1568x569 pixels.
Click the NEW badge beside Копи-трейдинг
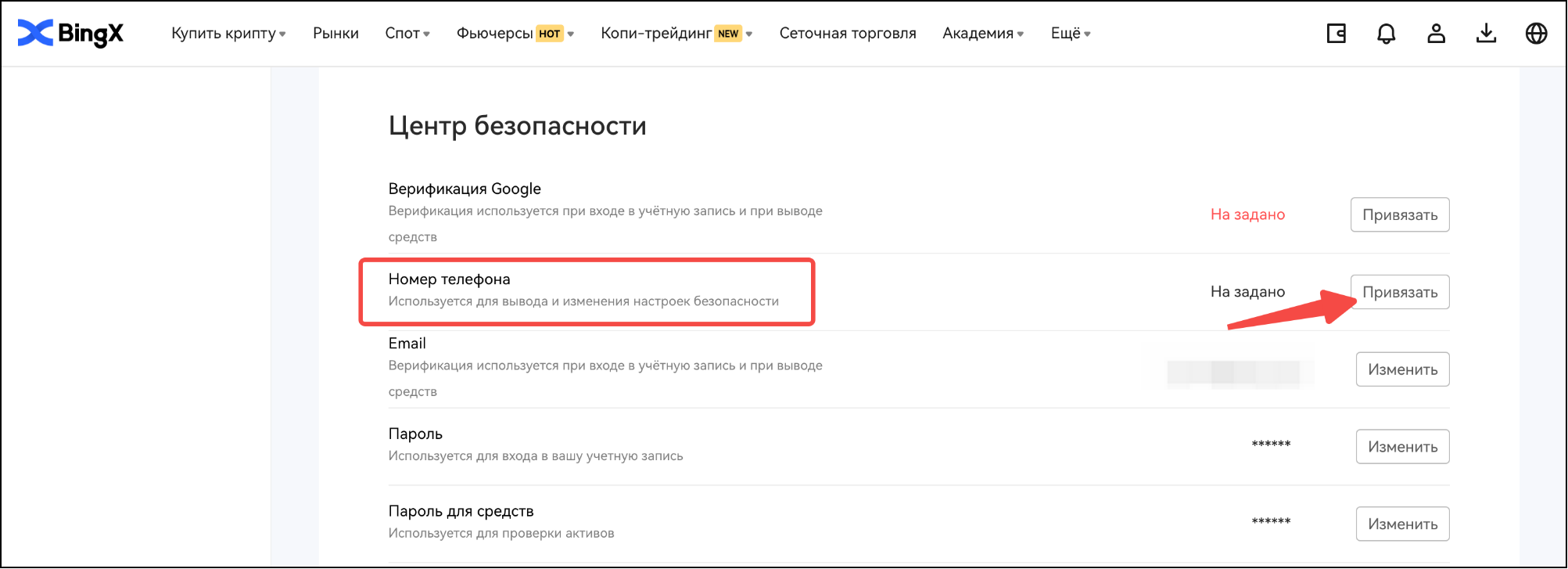click(x=728, y=34)
